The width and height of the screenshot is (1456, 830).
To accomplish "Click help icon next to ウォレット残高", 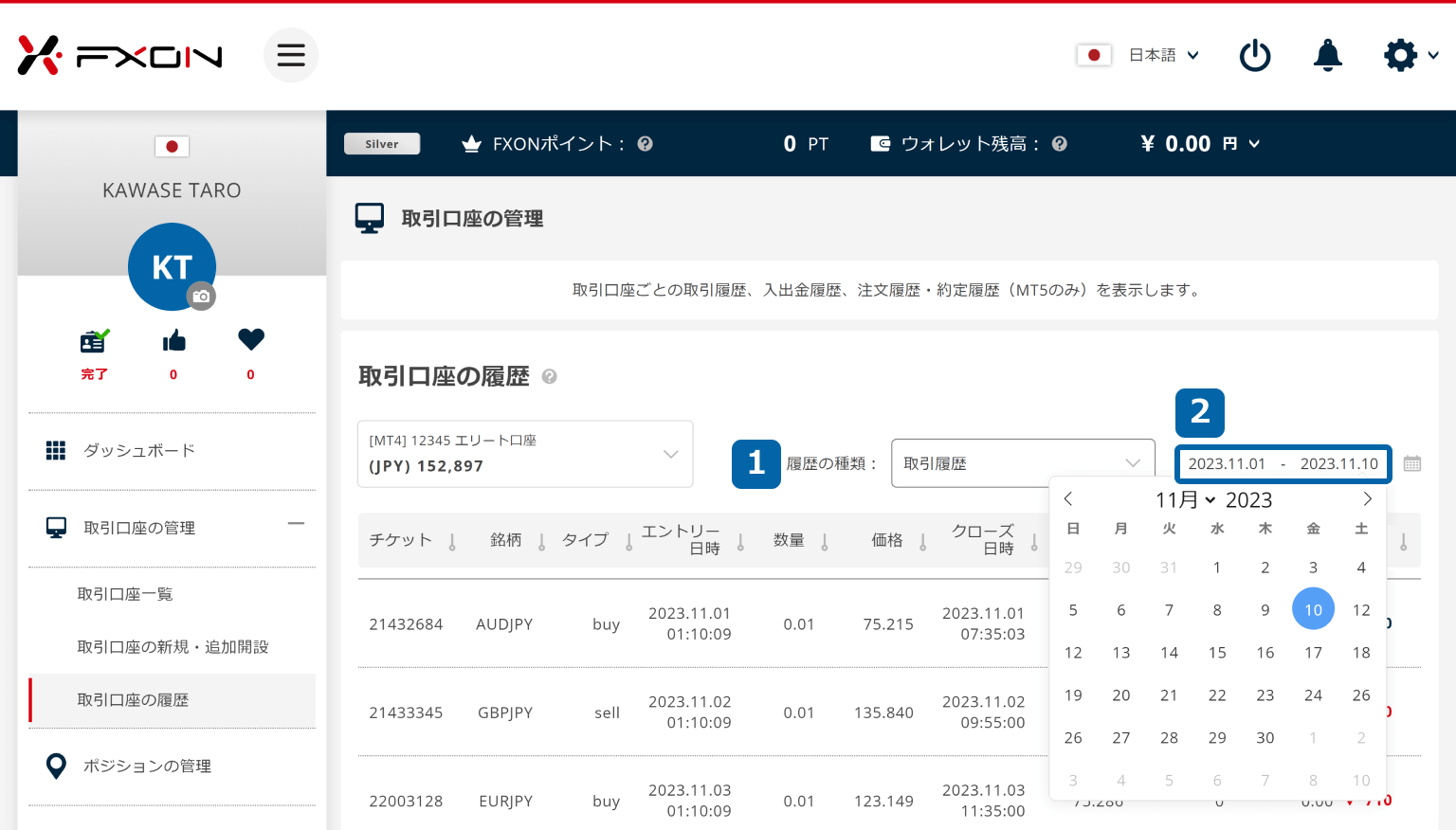I will (x=1060, y=144).
